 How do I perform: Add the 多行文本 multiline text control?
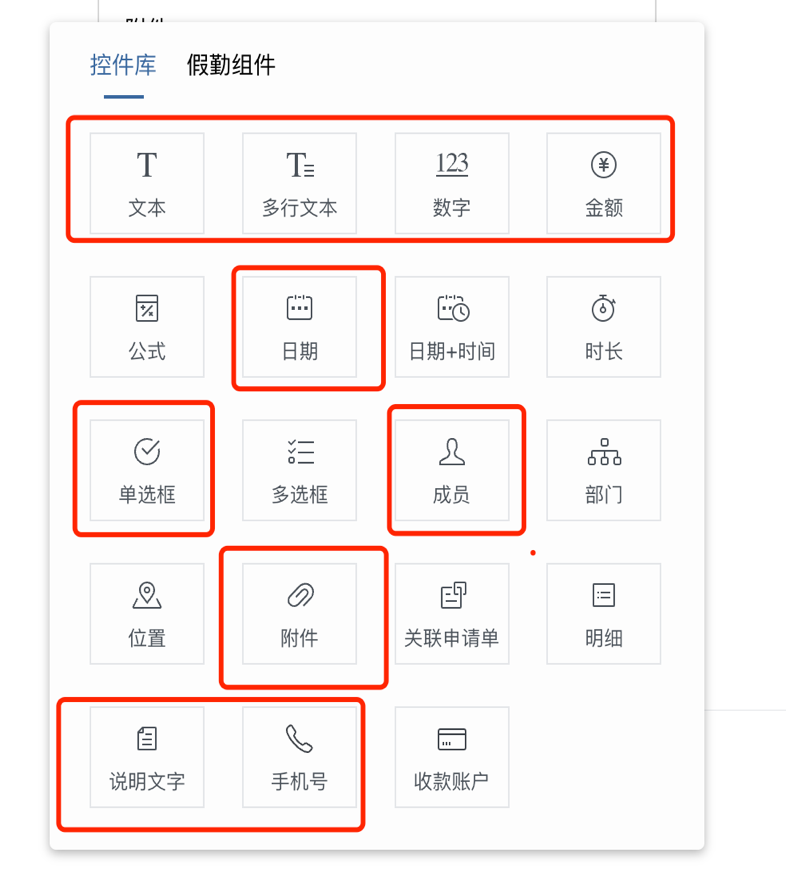point(300,183)
